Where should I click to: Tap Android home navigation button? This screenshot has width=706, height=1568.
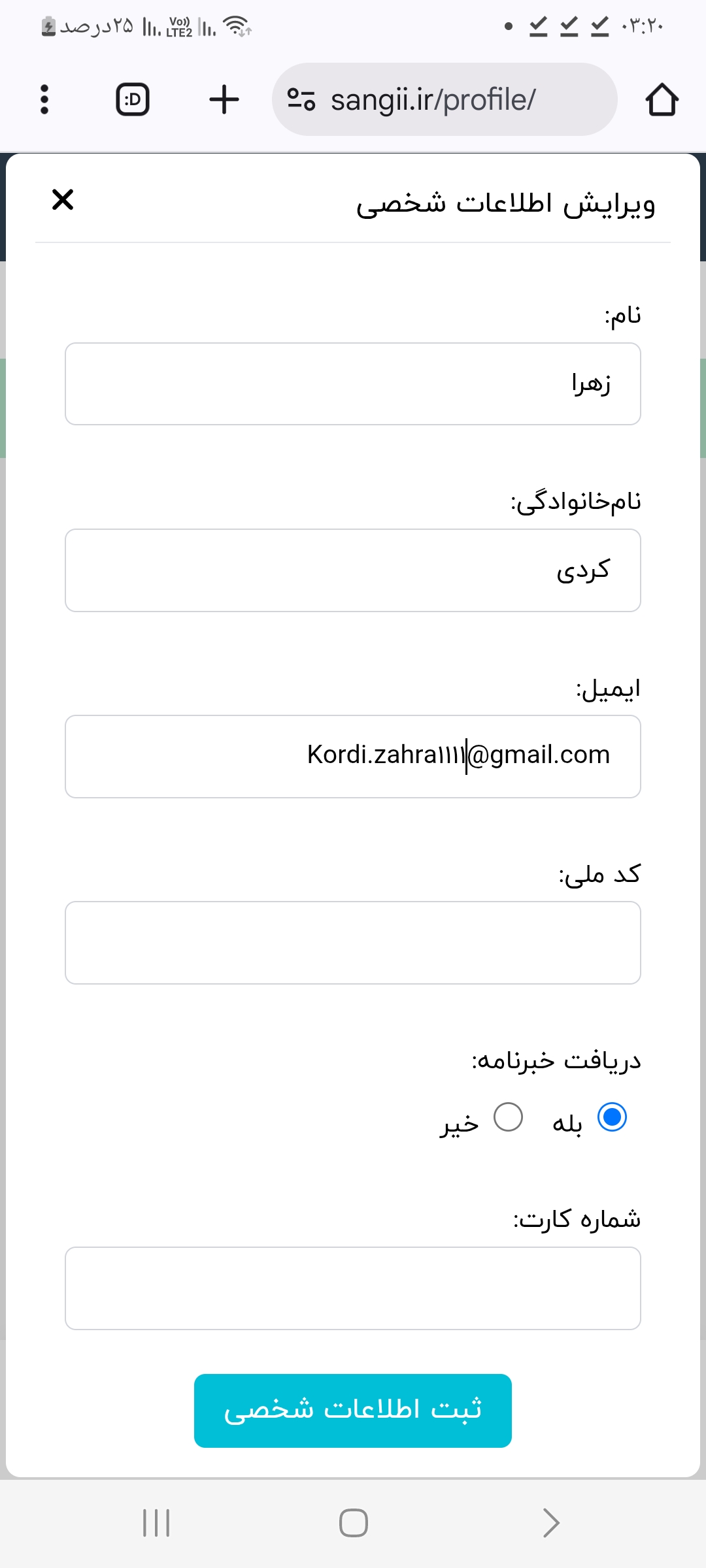[353, 1523]
